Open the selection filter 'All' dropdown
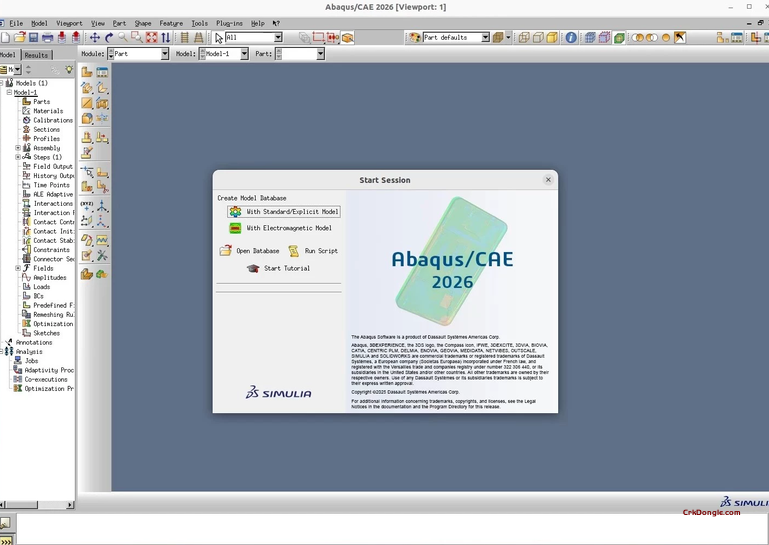Viewport: 769px width, 545px height. click(x=278, y=37)
